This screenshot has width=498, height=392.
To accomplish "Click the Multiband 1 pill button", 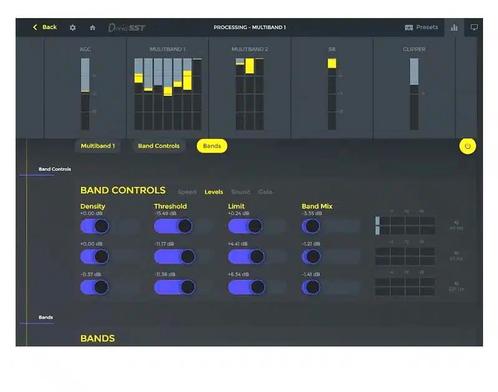I will (x=98, y=146).
